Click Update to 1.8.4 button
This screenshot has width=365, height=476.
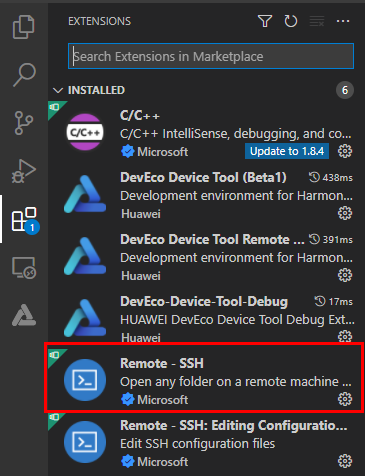[287, 151]
